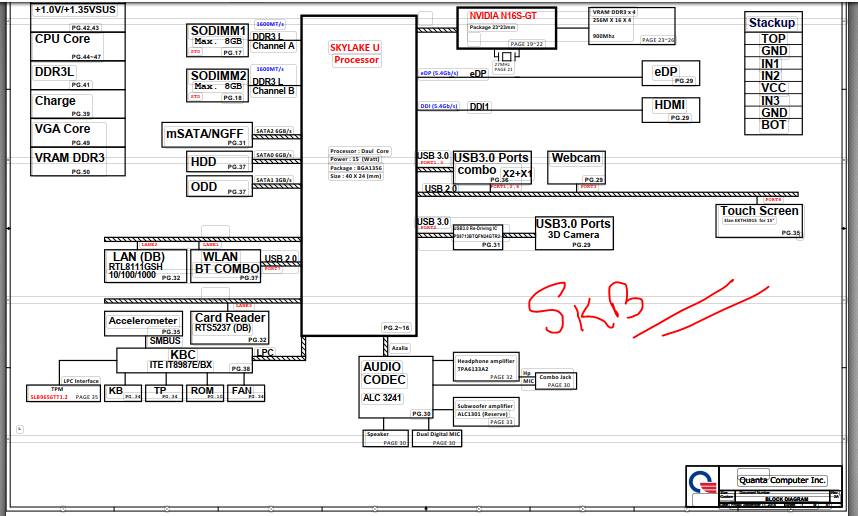Select the KBC ITE IT8987E/BX block
The width and height of the screenshot is (858, 516).
[x=184, y=361]
